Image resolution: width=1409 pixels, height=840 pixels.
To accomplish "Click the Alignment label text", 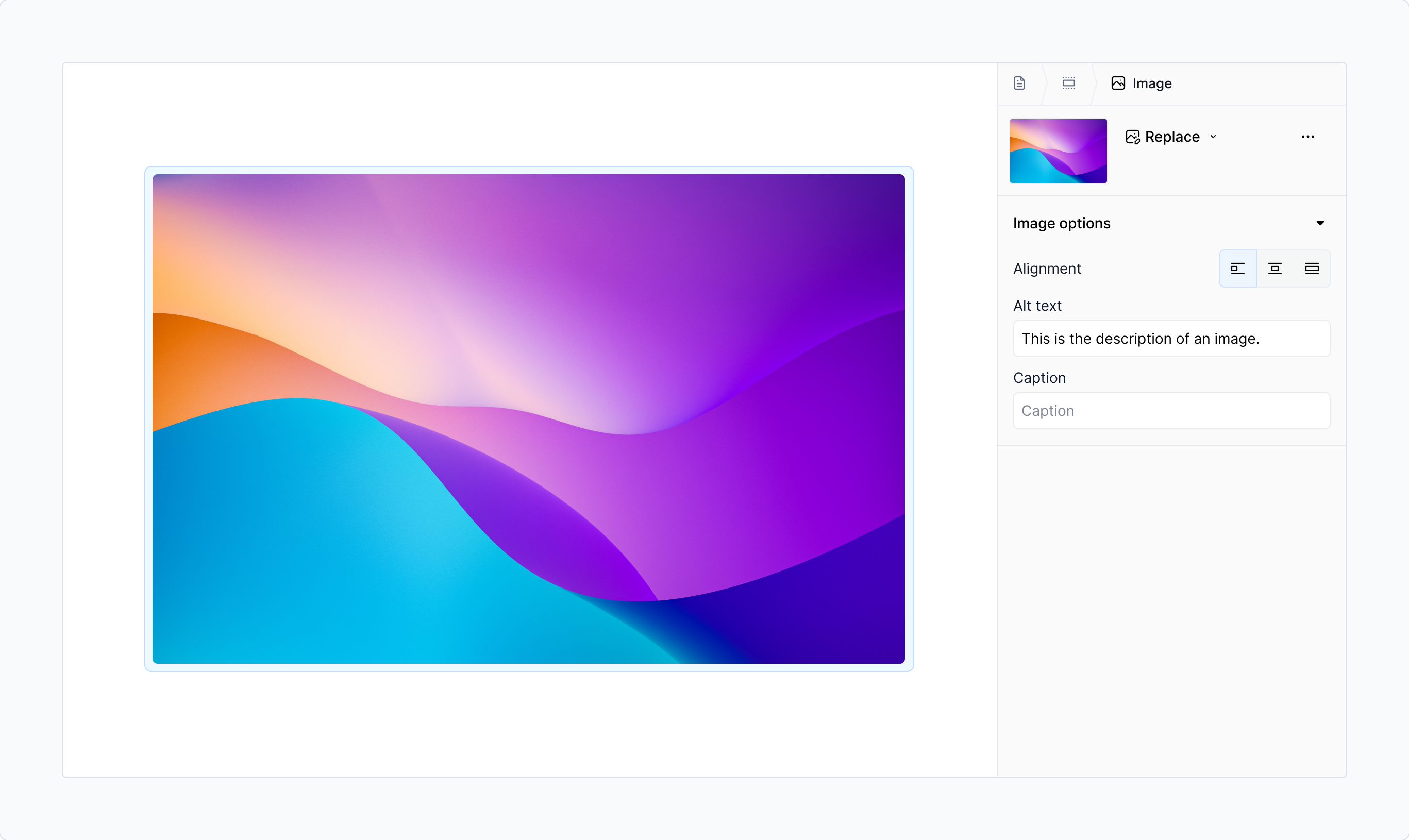I will (x=1046, y=268).
